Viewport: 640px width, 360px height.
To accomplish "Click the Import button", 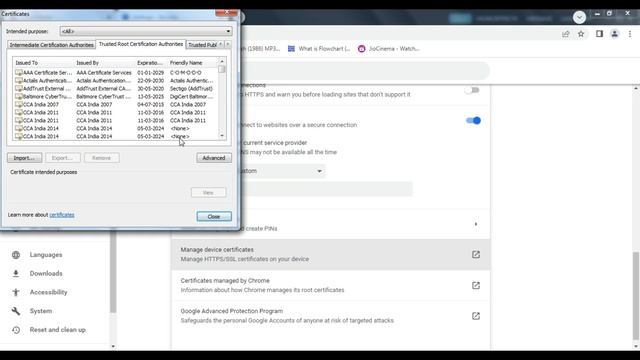I will tap(24, 158).
